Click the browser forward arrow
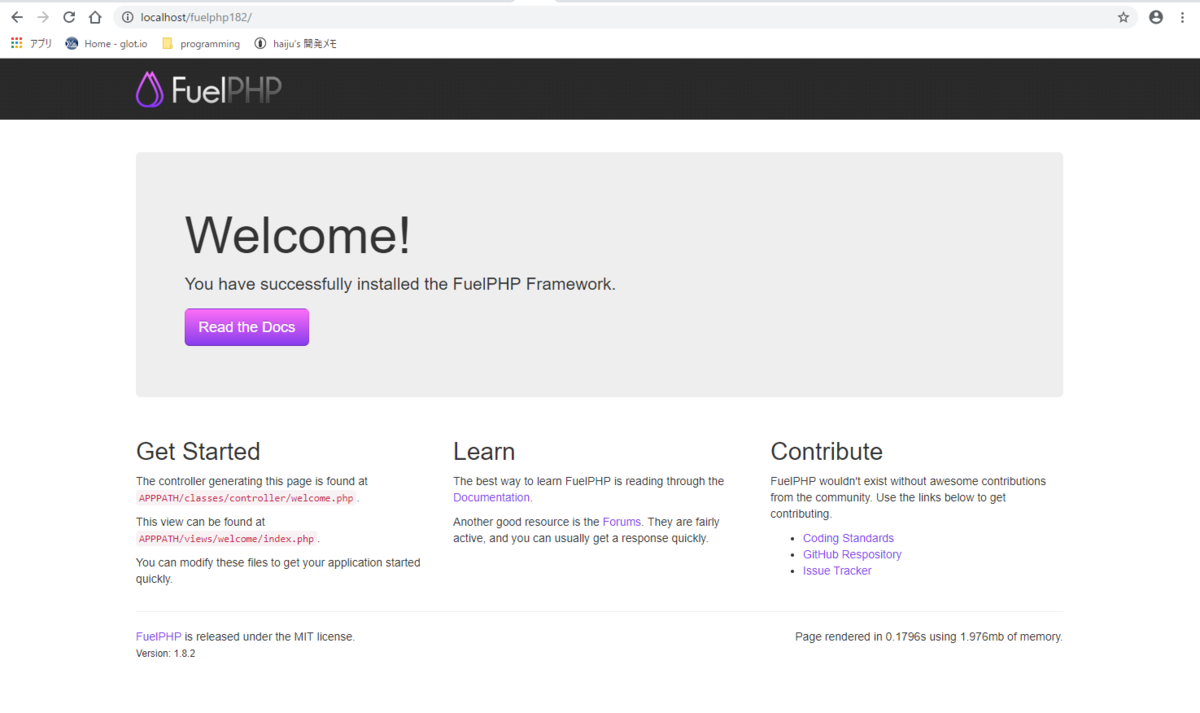This screenshot has height=713, width=1200. (x=42, y=16)
